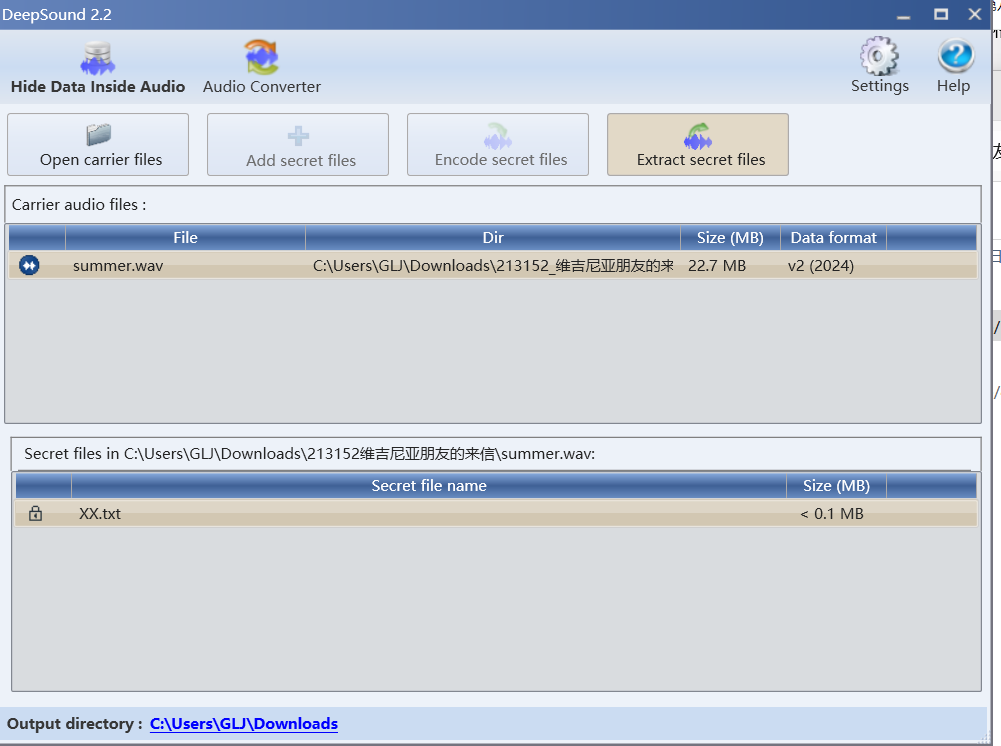Click the lock icon beside XX.txt
Image resolution: width=1001 pixels, height=746 pixels.
coord(35,513)
